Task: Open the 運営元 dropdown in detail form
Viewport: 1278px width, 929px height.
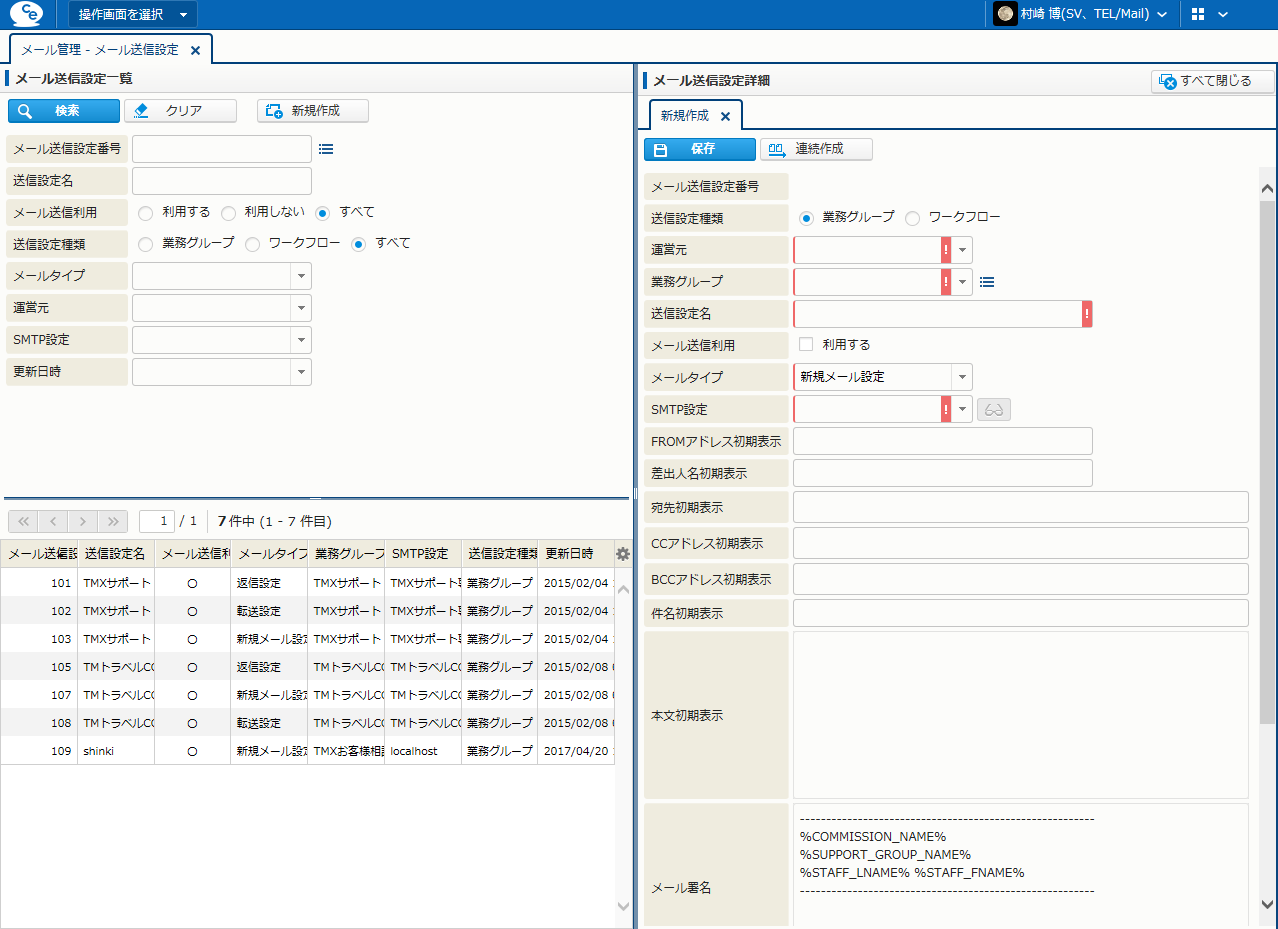Action: [962, 250]
